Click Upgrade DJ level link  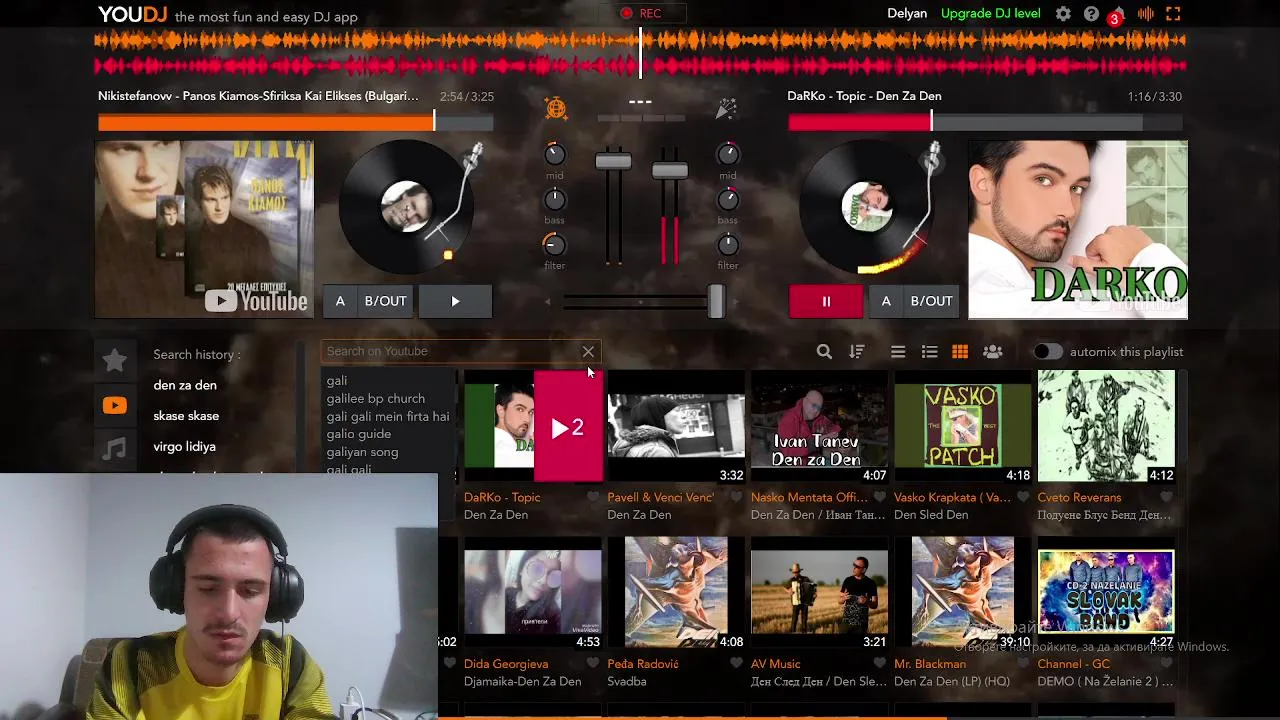pyautogui.click(x=991, y=14)
